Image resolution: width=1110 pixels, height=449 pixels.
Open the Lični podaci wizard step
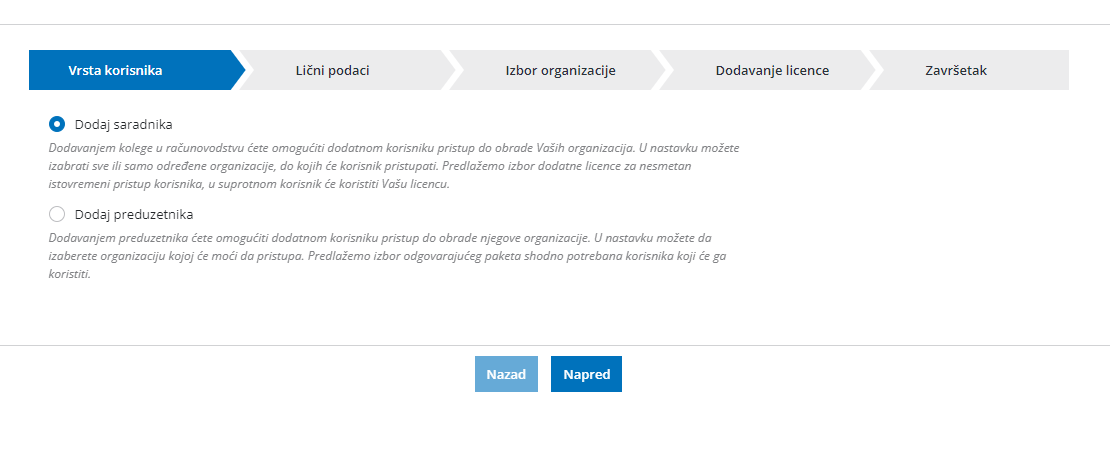tap(332, 70)
